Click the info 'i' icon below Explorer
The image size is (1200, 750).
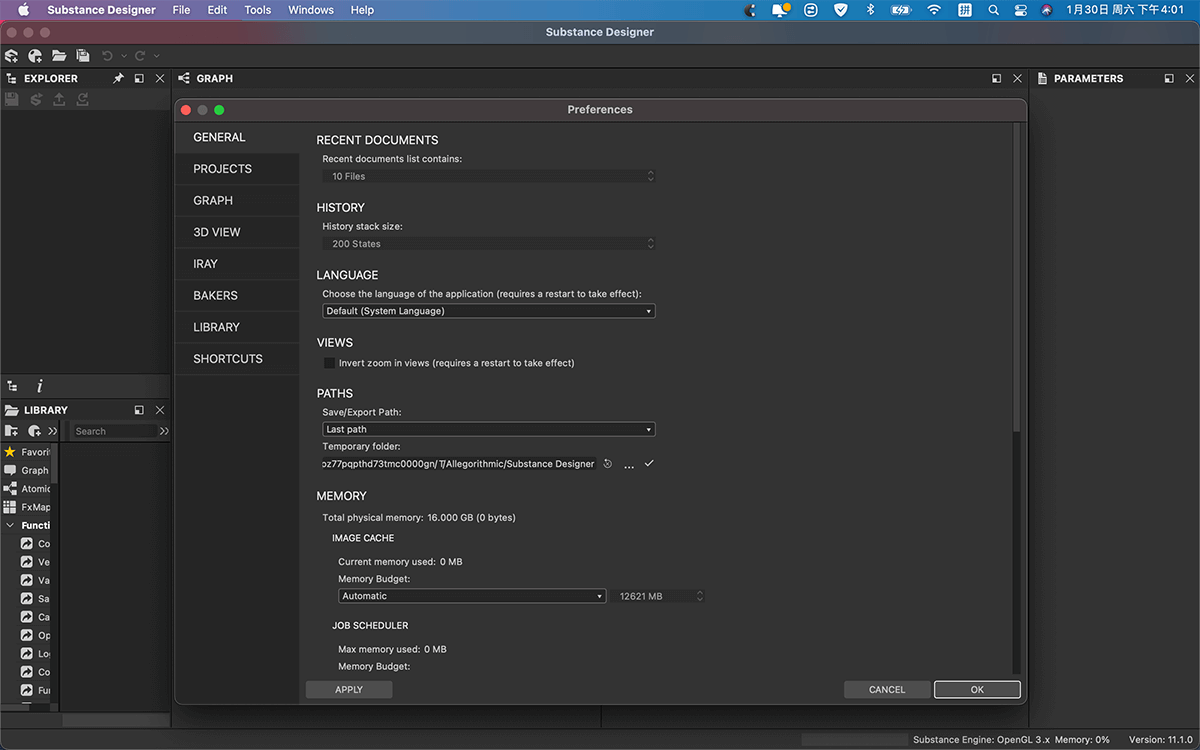(x=40, y=386)
